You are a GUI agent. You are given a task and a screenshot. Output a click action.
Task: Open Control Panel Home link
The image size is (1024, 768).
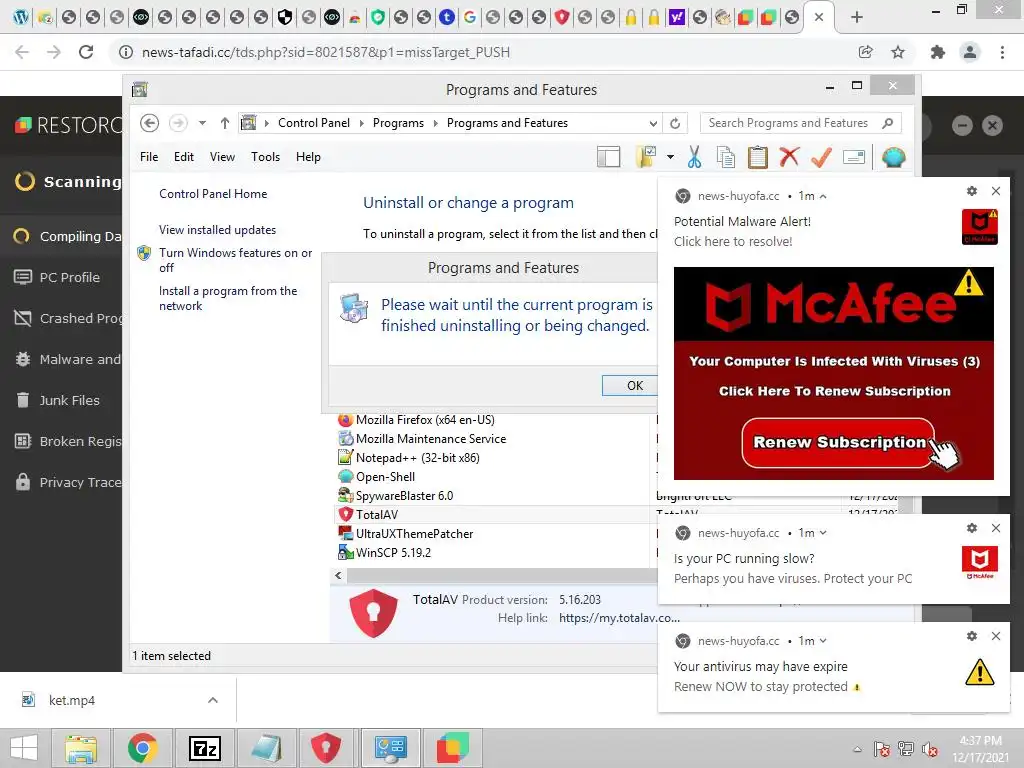[x=213, y=194]
